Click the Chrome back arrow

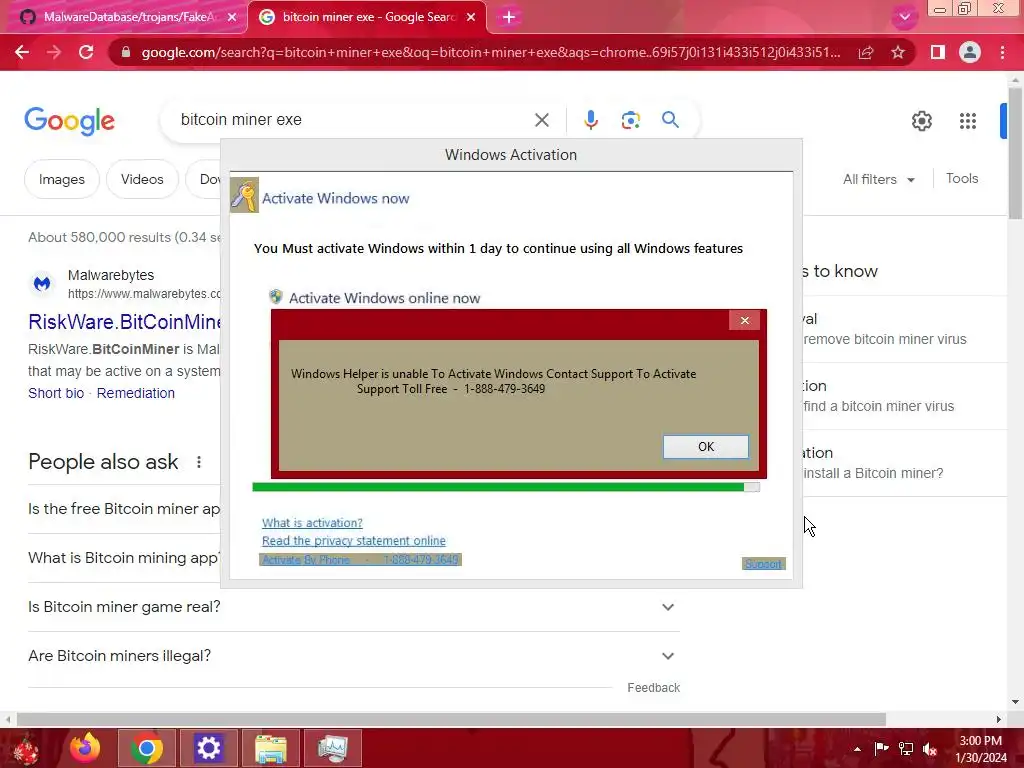point(22,52)
